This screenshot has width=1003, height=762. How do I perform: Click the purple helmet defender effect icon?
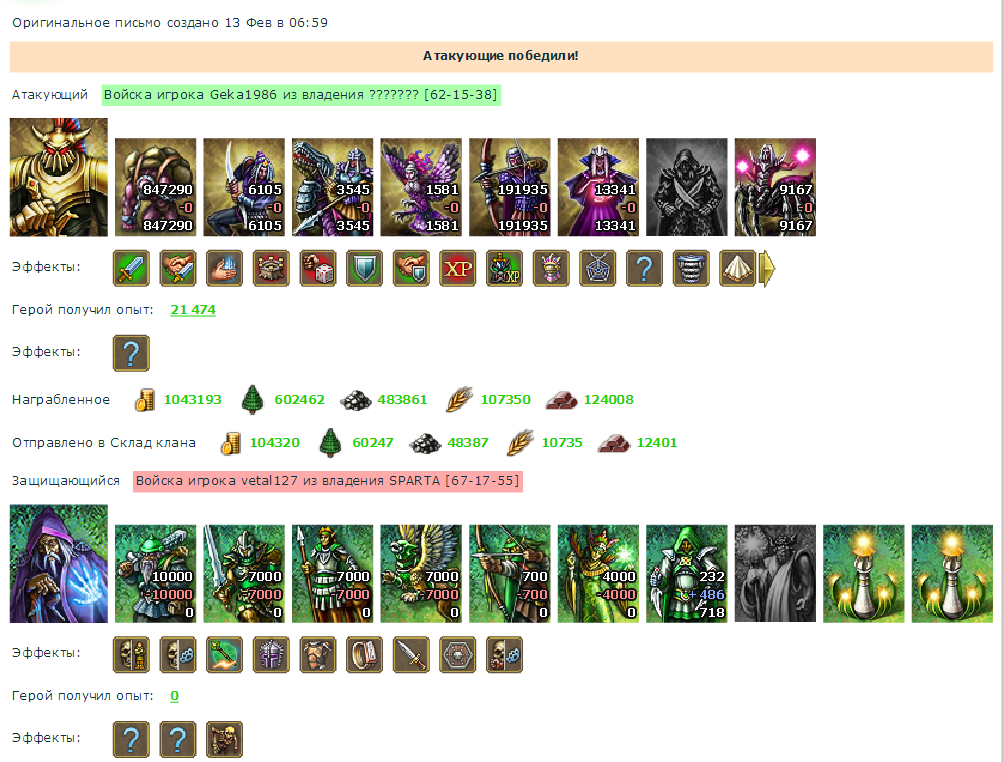click(x=271, y=655)
